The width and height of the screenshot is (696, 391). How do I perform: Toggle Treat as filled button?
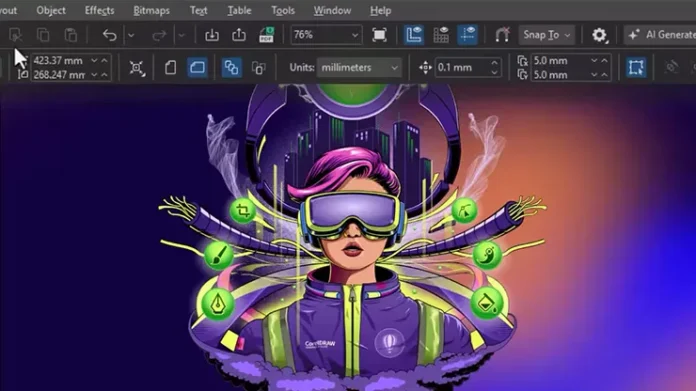636,67
